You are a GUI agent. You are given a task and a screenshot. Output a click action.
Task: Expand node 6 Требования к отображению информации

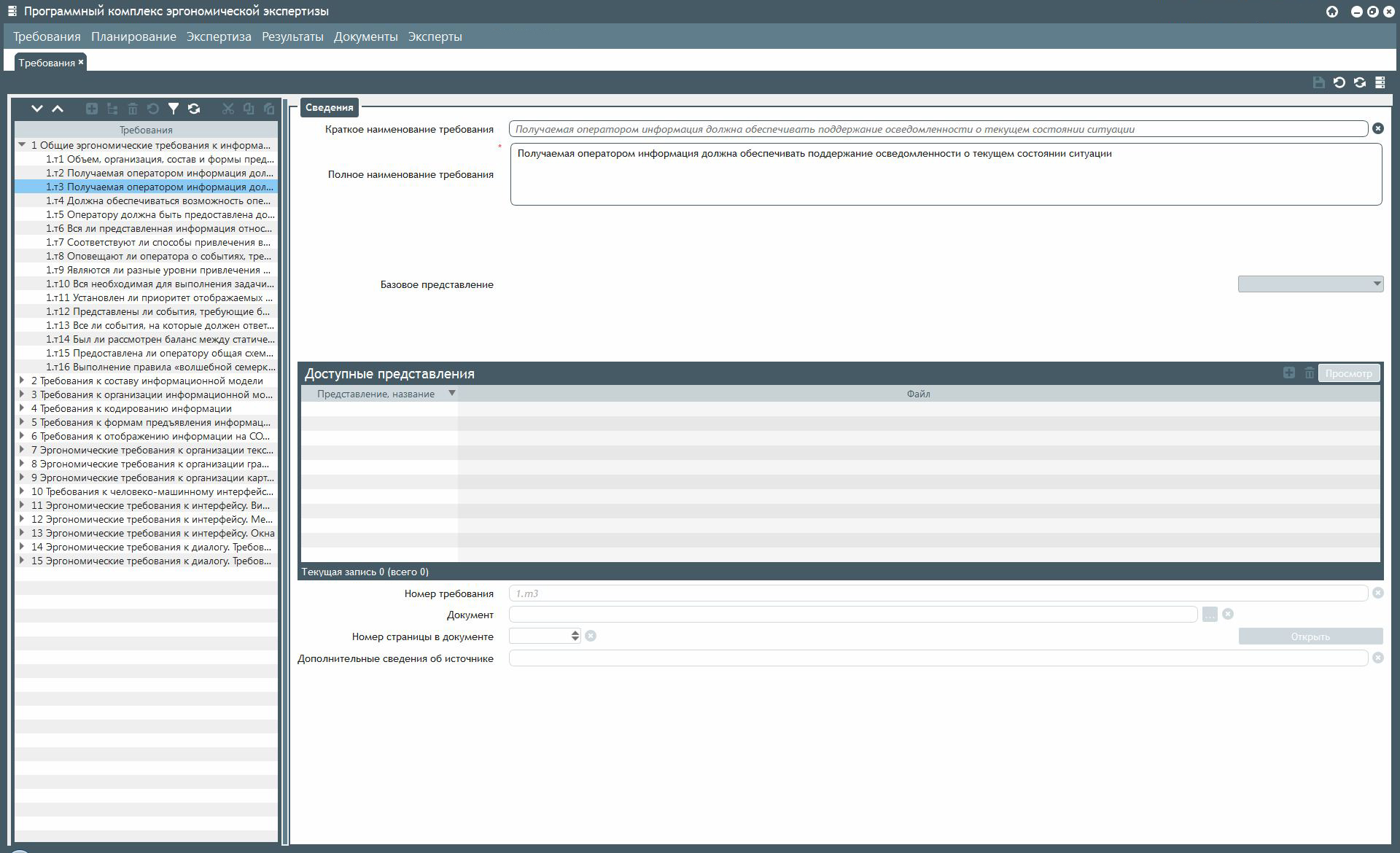22,435
